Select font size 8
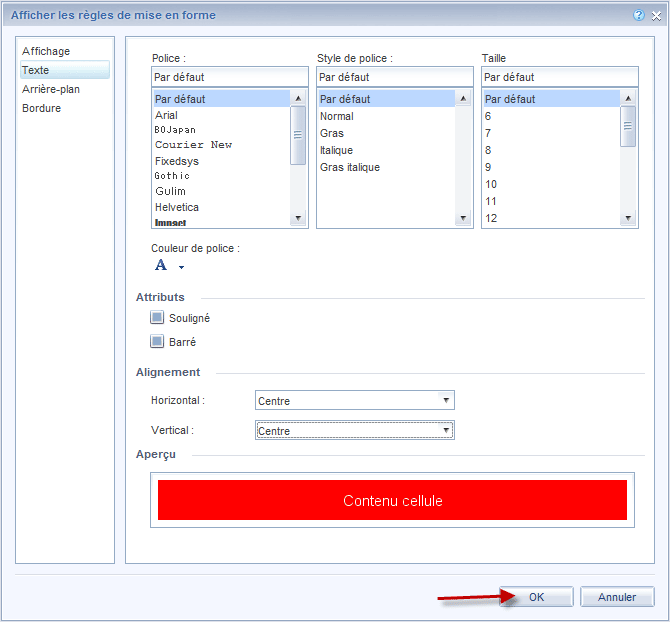Viewport: 670px width, 622px height. [x=551, y=150]
